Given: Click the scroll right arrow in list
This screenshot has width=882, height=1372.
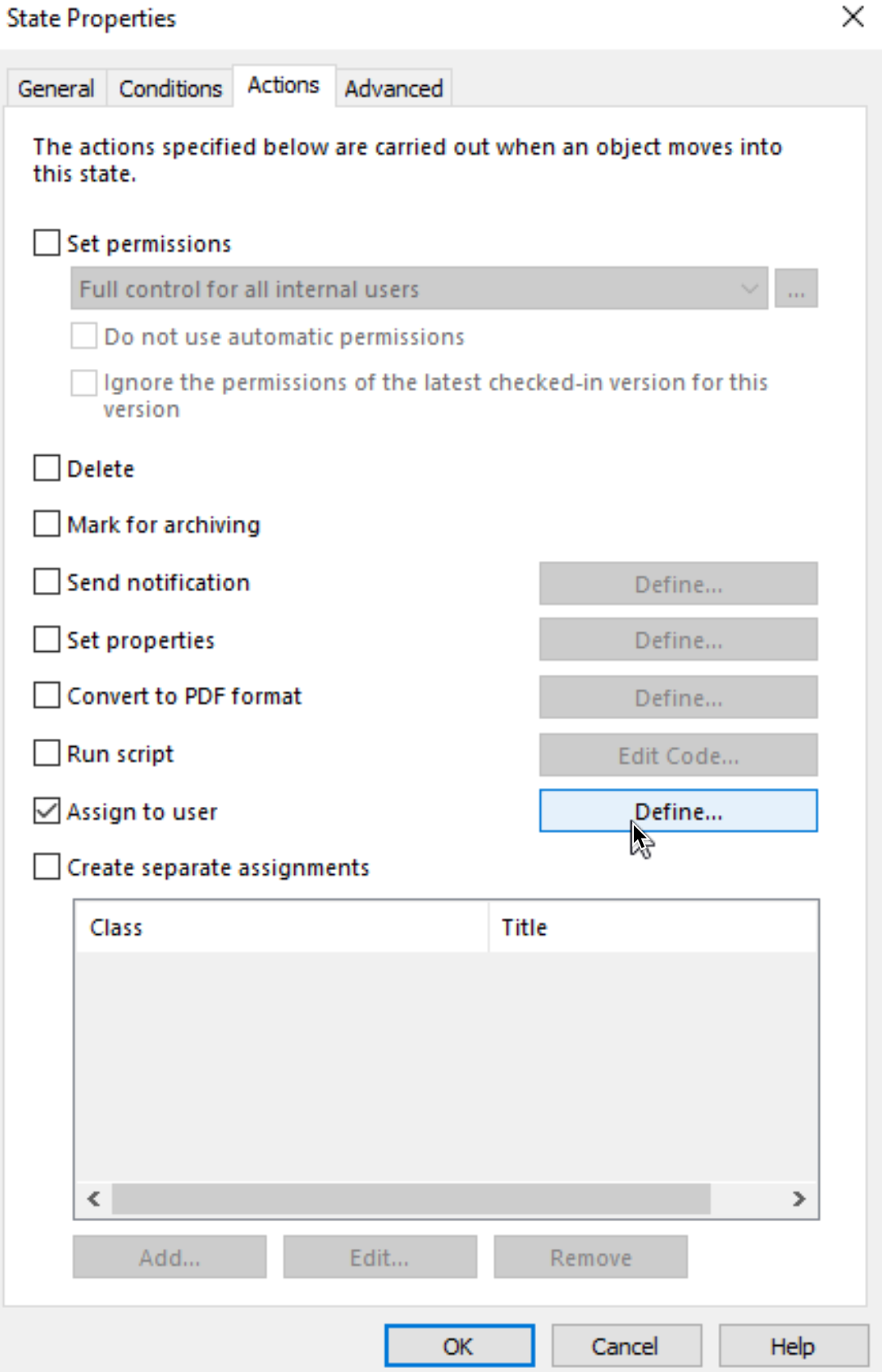Looking at the screenshot, I should 799,1198.
